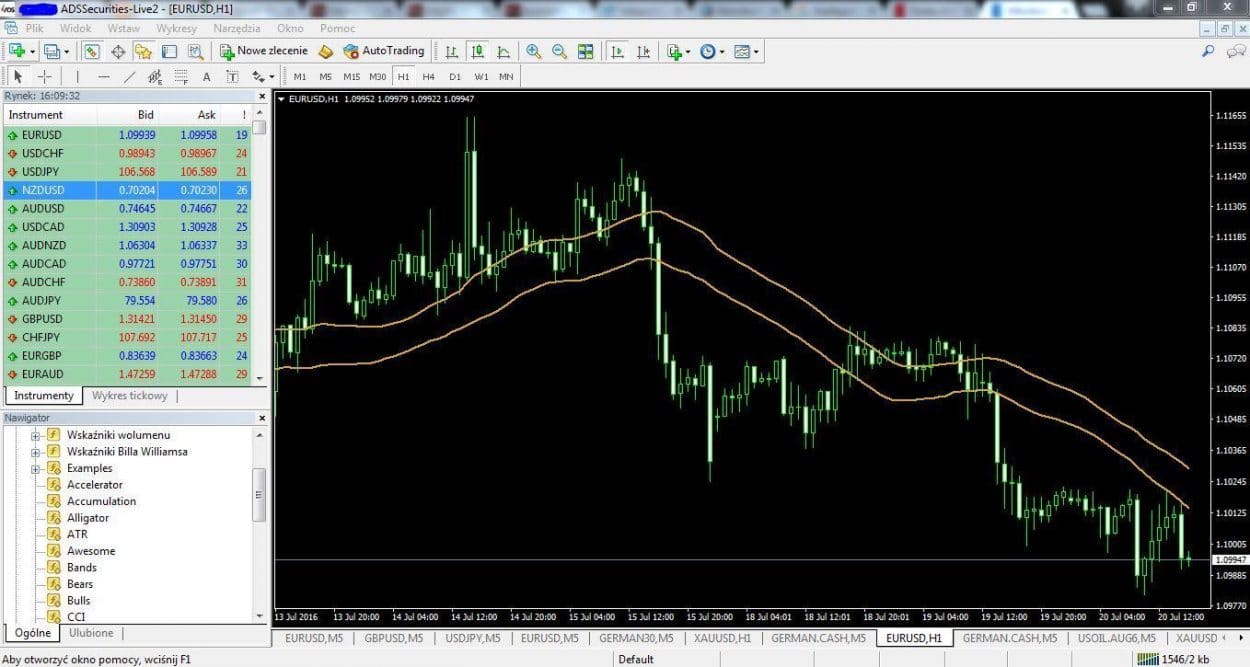Screen dimensions: 1250x667
Task: Open the Profiles dropdown arrow
Action: pos(66,51)
